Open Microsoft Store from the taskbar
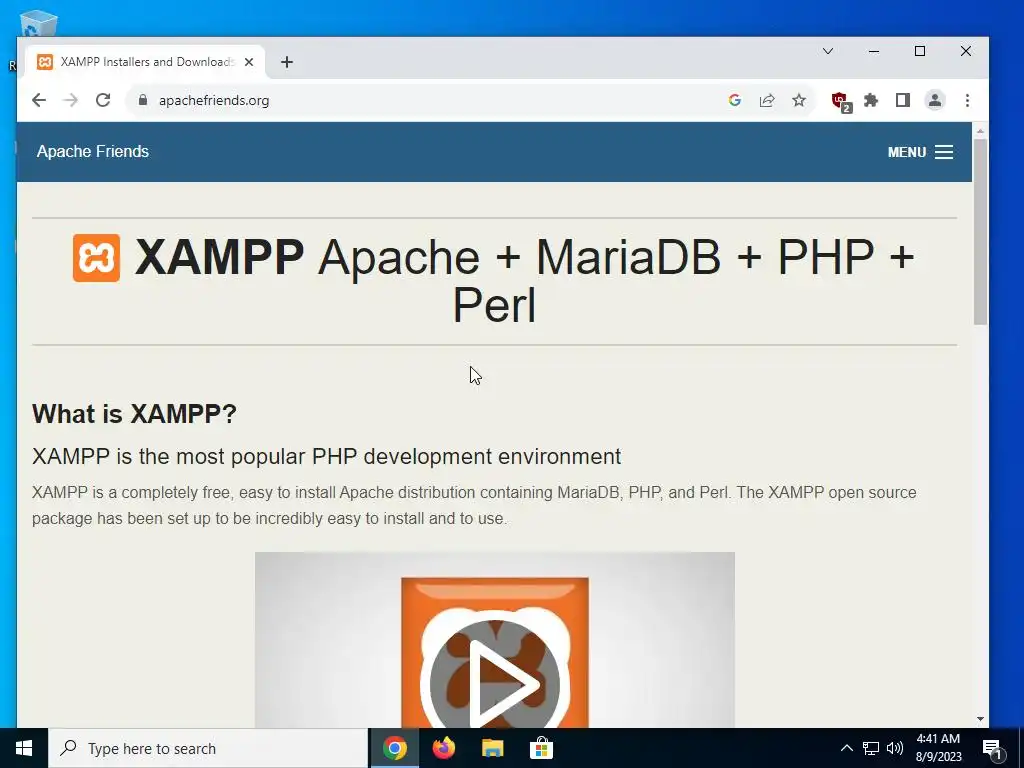1024x768 pixels. point(541,748)
